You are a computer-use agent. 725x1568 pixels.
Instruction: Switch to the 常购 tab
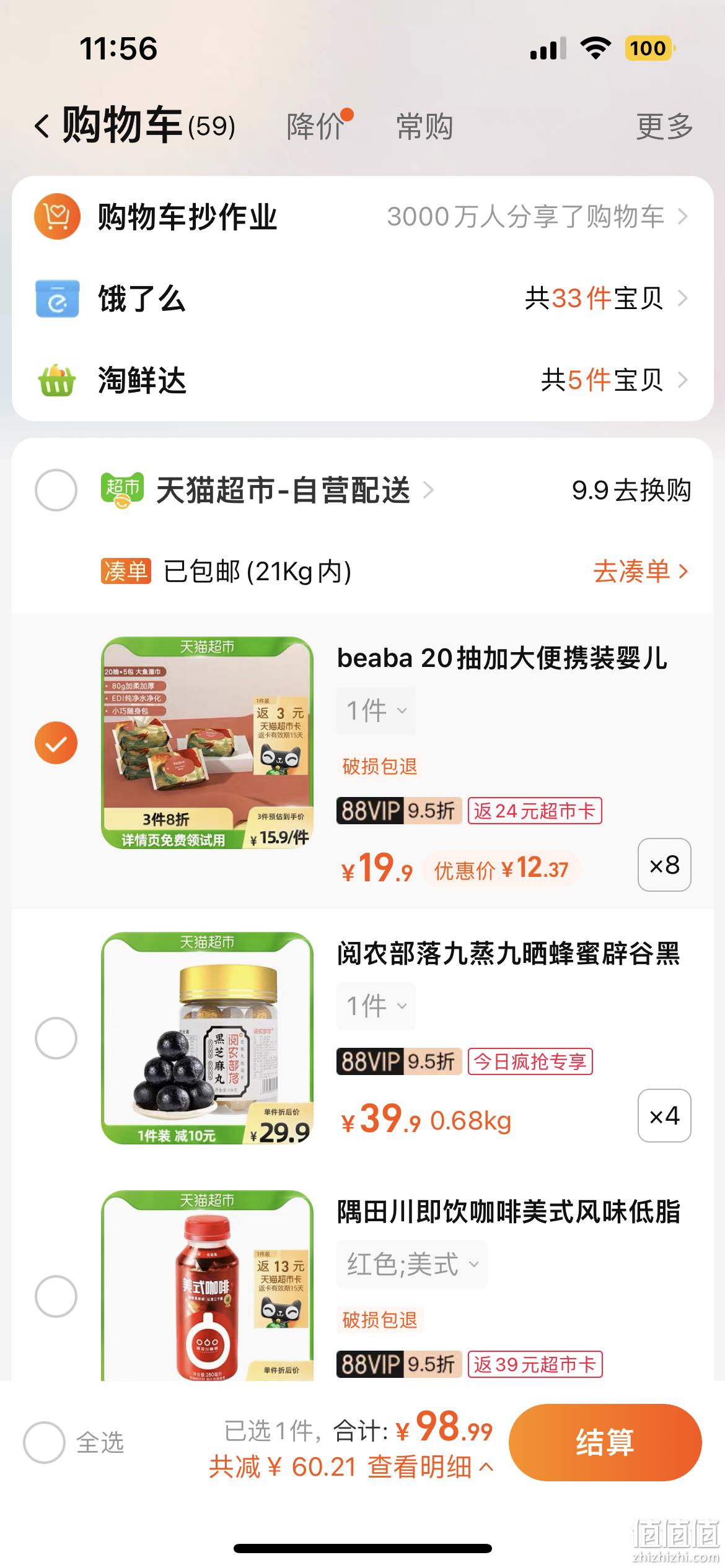tap(424, 126)
